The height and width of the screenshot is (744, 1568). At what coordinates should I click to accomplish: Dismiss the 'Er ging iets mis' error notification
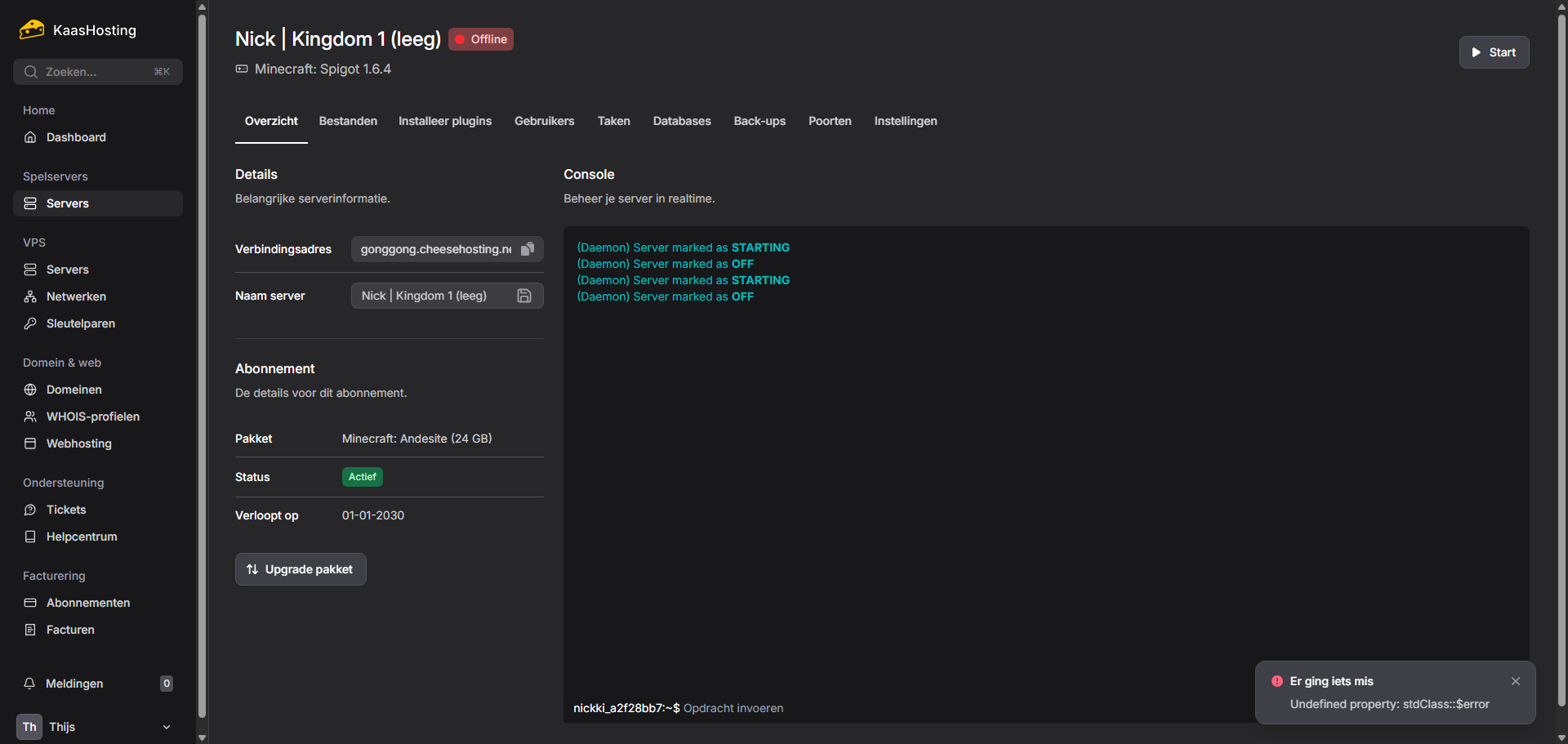click(1516, 681)
